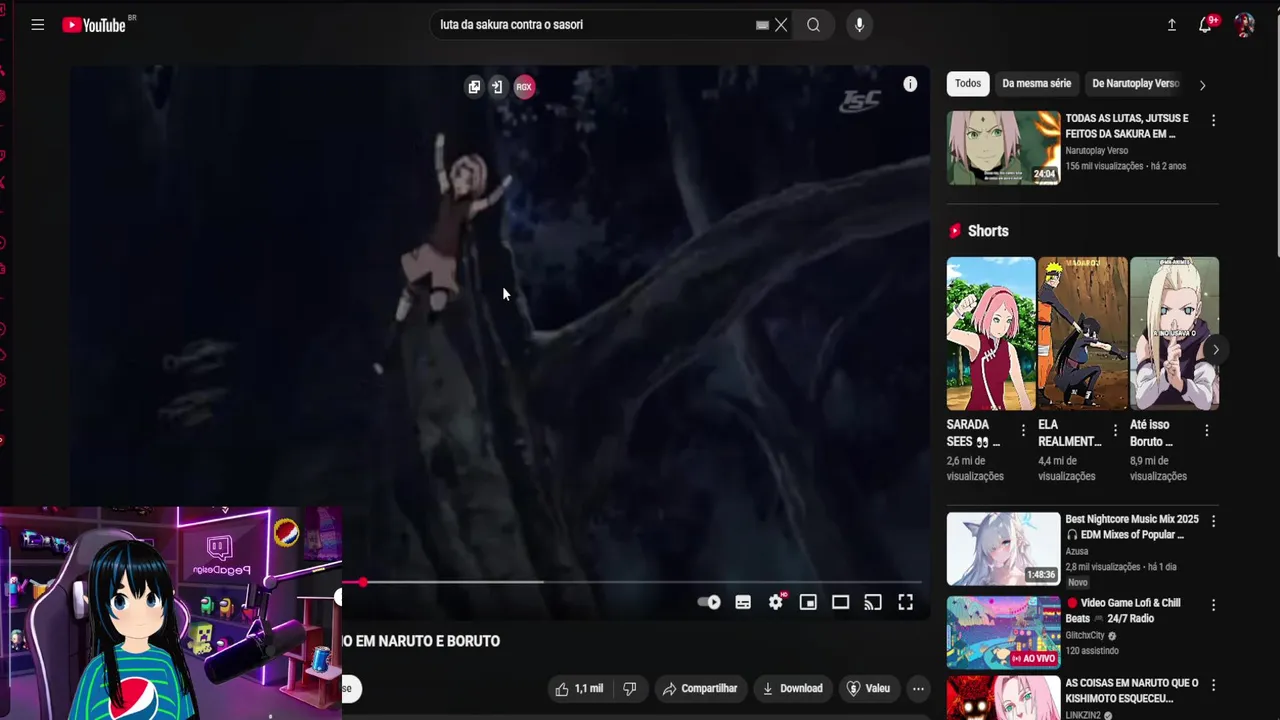Screen dimensions: 1280x720
Task: Cast video to a device
Action: 873,602
